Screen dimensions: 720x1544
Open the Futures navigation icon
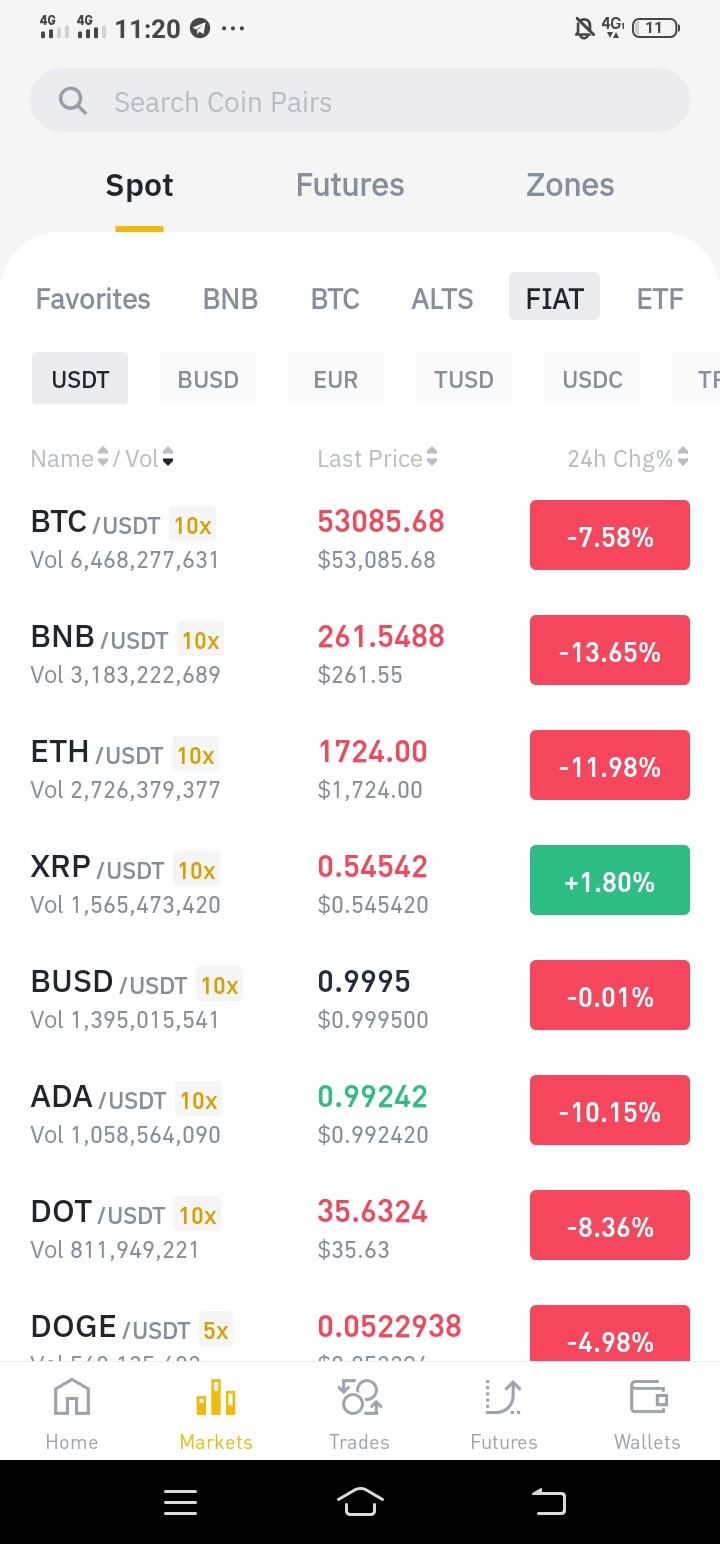coord(504,1397)
